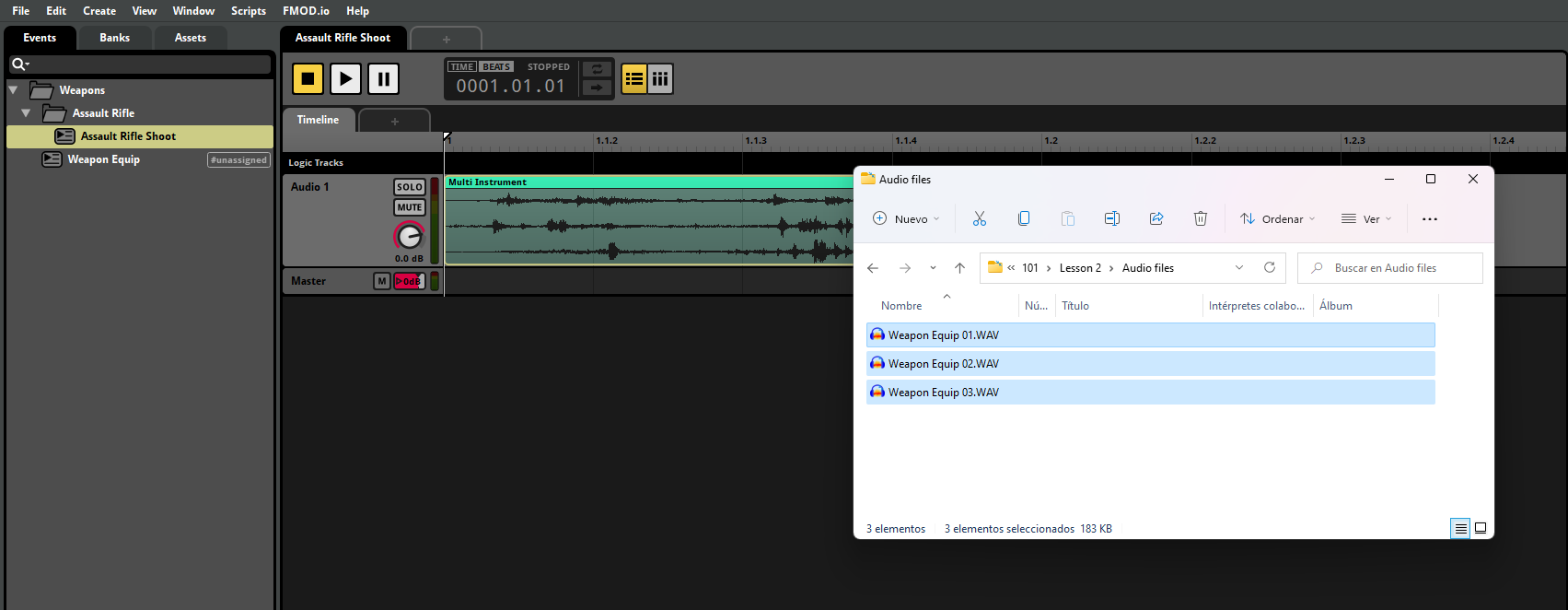Show the mixer strips view icon

[660, 78]
